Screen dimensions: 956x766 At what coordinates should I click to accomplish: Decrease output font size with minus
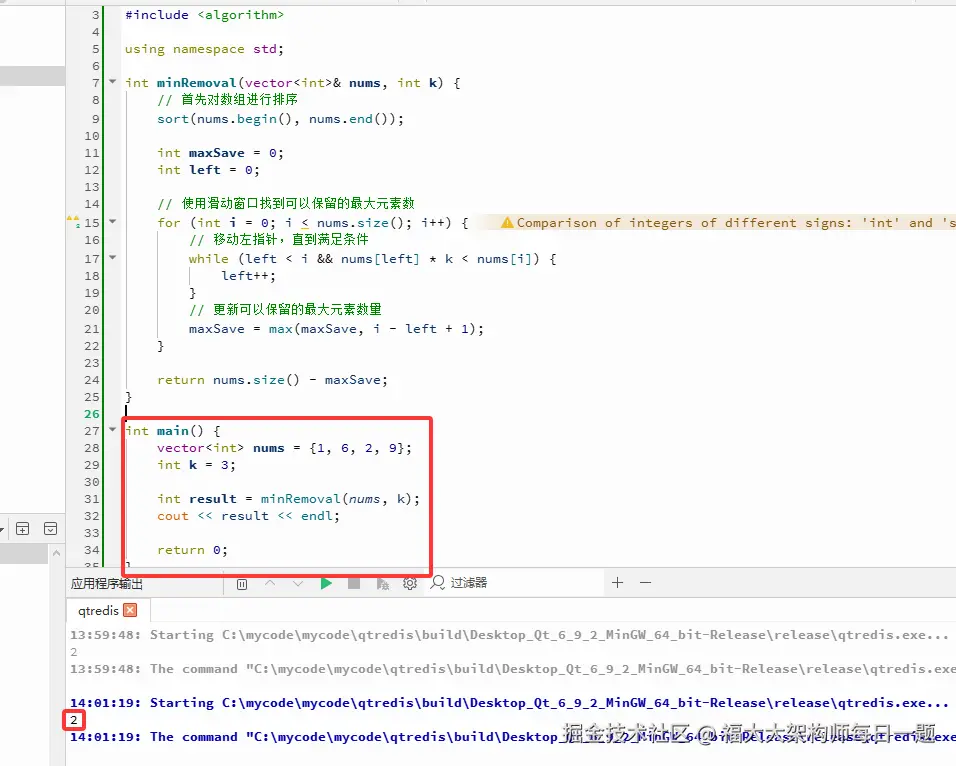(x=646, y=583)
